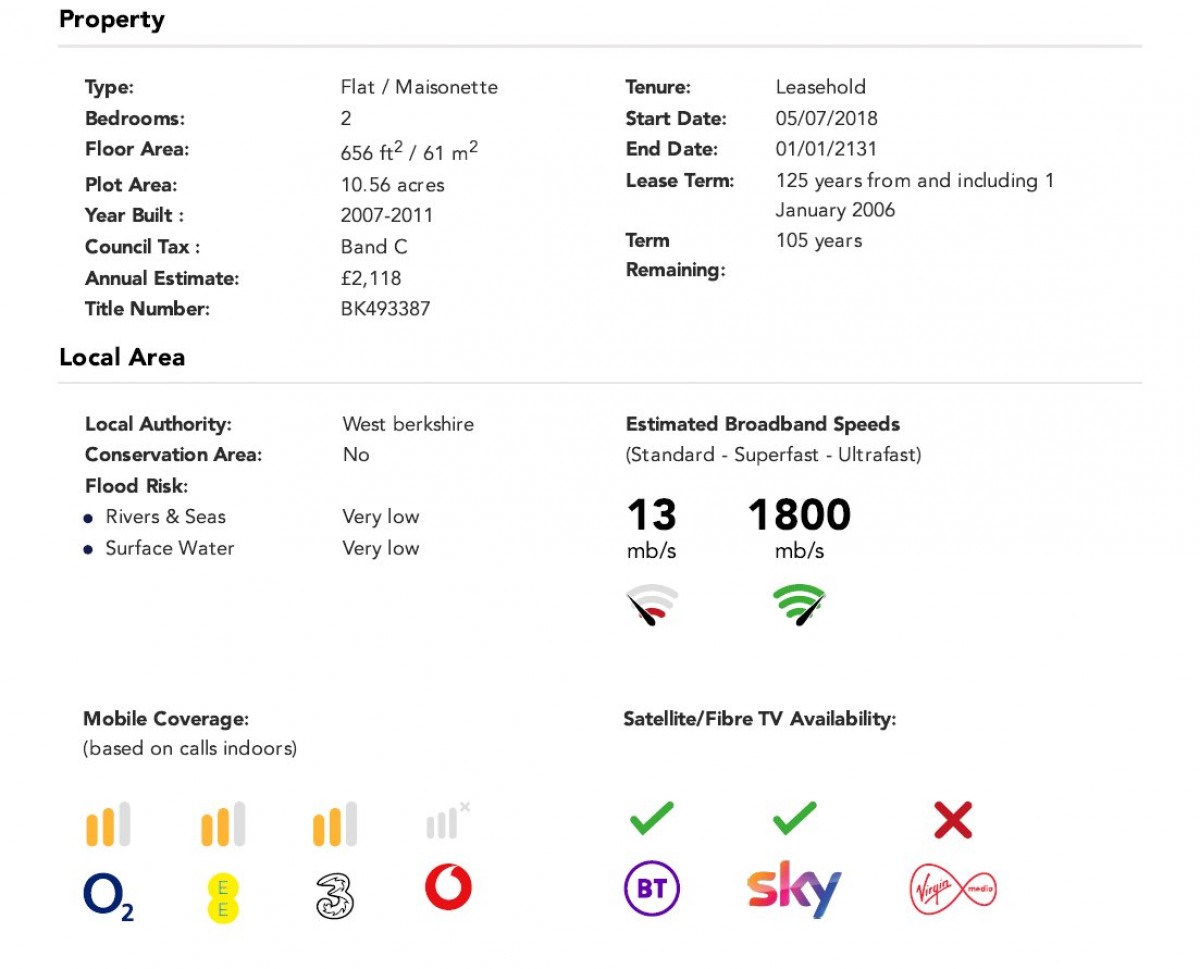
Task: Click the O2 signal strength bars
Action: click(x=108, y=825)
